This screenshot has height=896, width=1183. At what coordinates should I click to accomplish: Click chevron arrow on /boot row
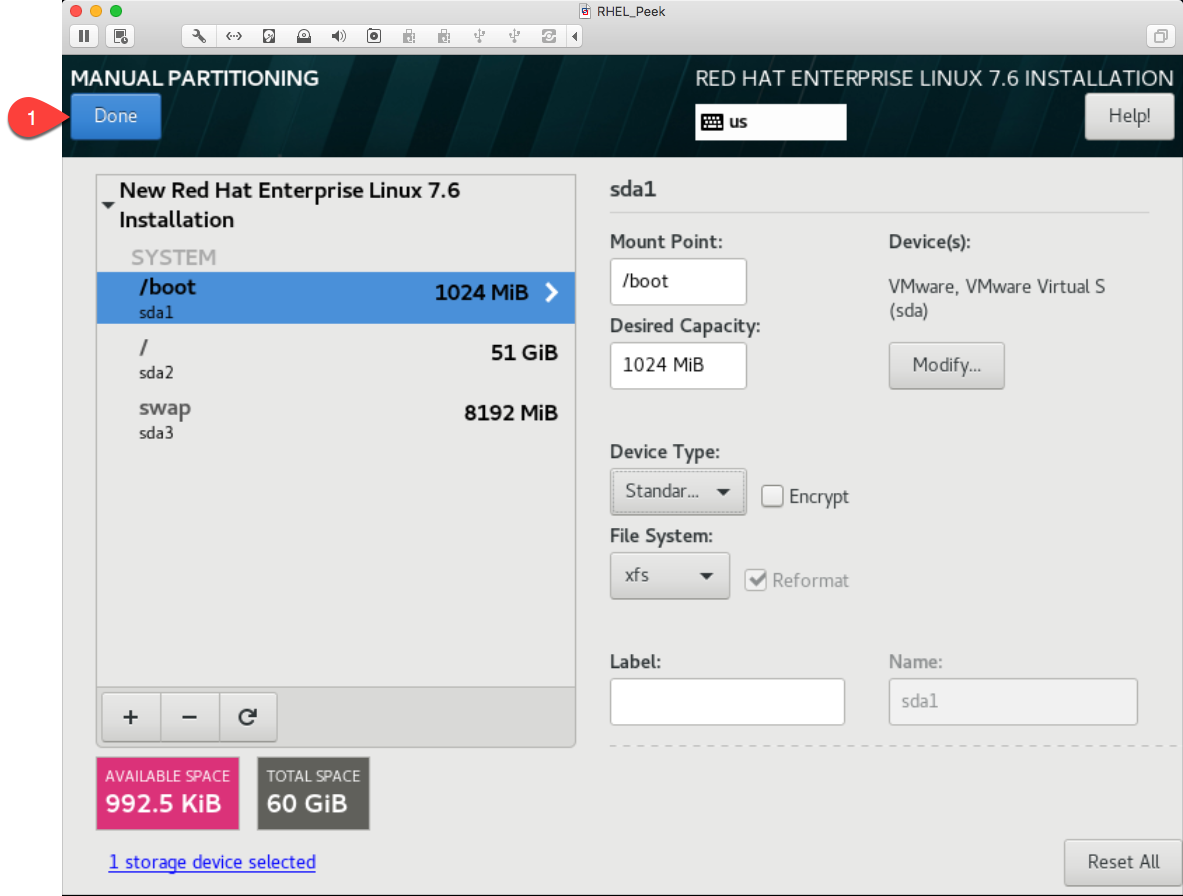click(552, 293)
